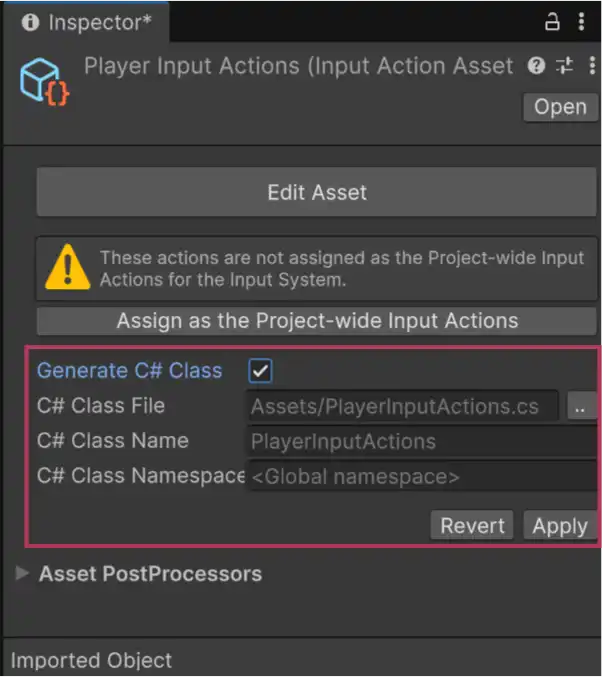The height and width of the screenshot is (677, 602).
Task: Expand the Asset PostProcessors section
Action: (24, 574)
